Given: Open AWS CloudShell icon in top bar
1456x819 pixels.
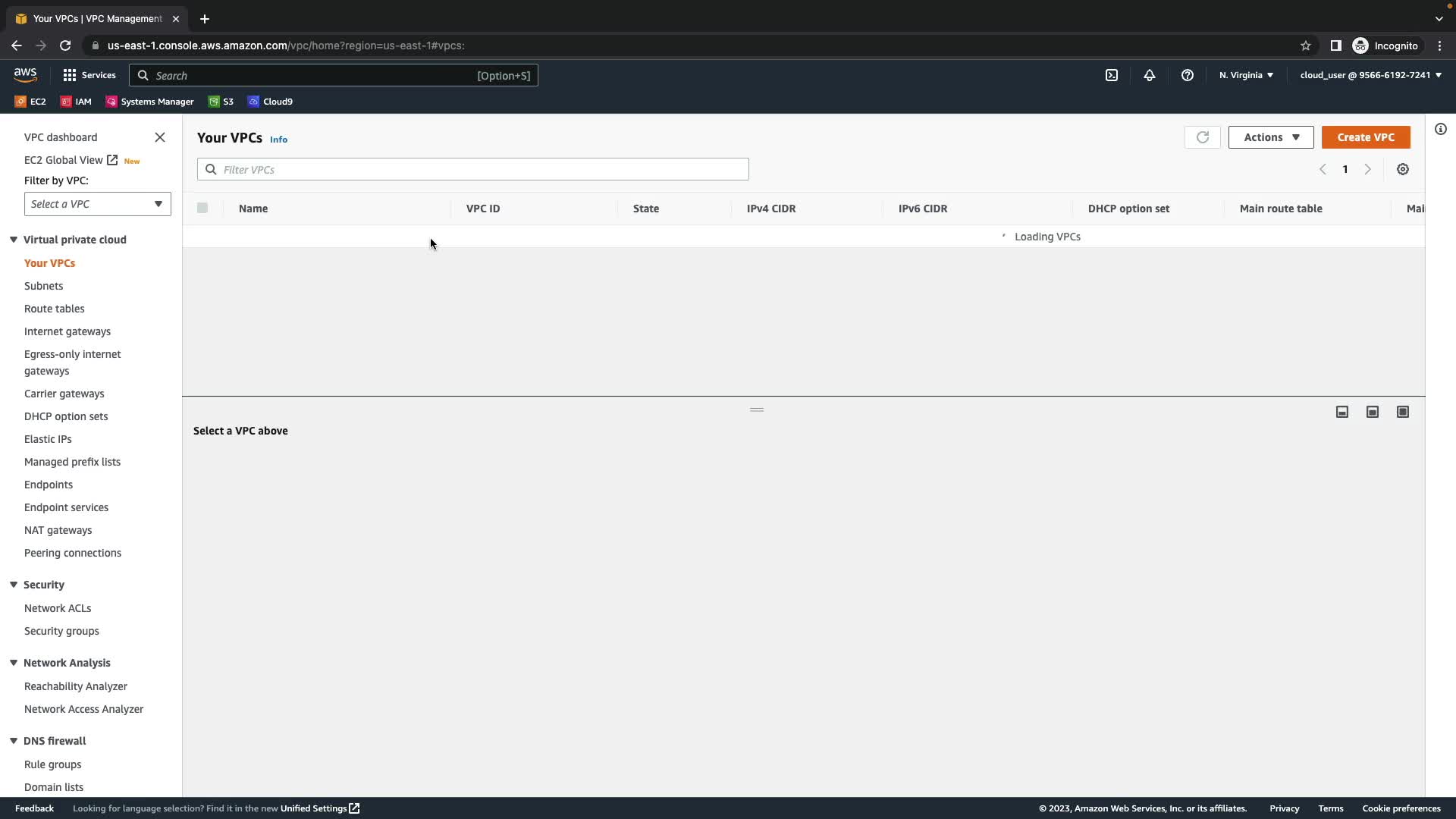Looking at the screenshot, I should (x=1112, y=75).
